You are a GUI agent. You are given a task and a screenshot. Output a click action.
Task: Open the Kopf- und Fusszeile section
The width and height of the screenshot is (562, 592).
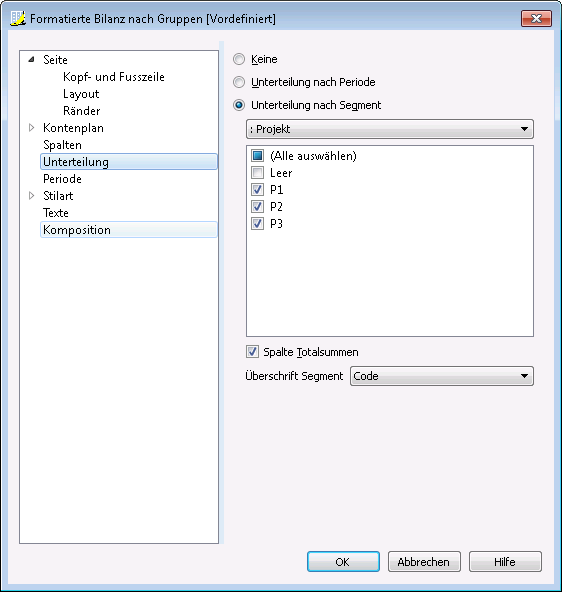(114, 77)
